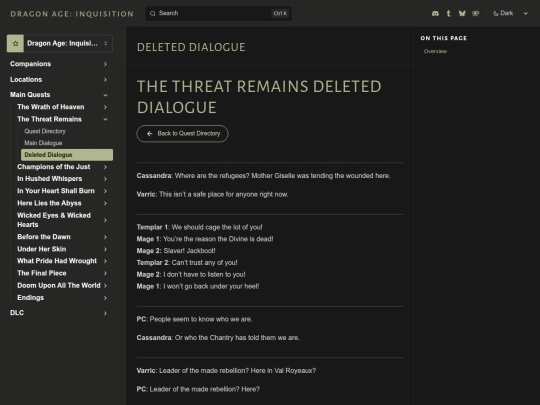Click 'Mage 2: I don't have to listen'

point(191,274)
